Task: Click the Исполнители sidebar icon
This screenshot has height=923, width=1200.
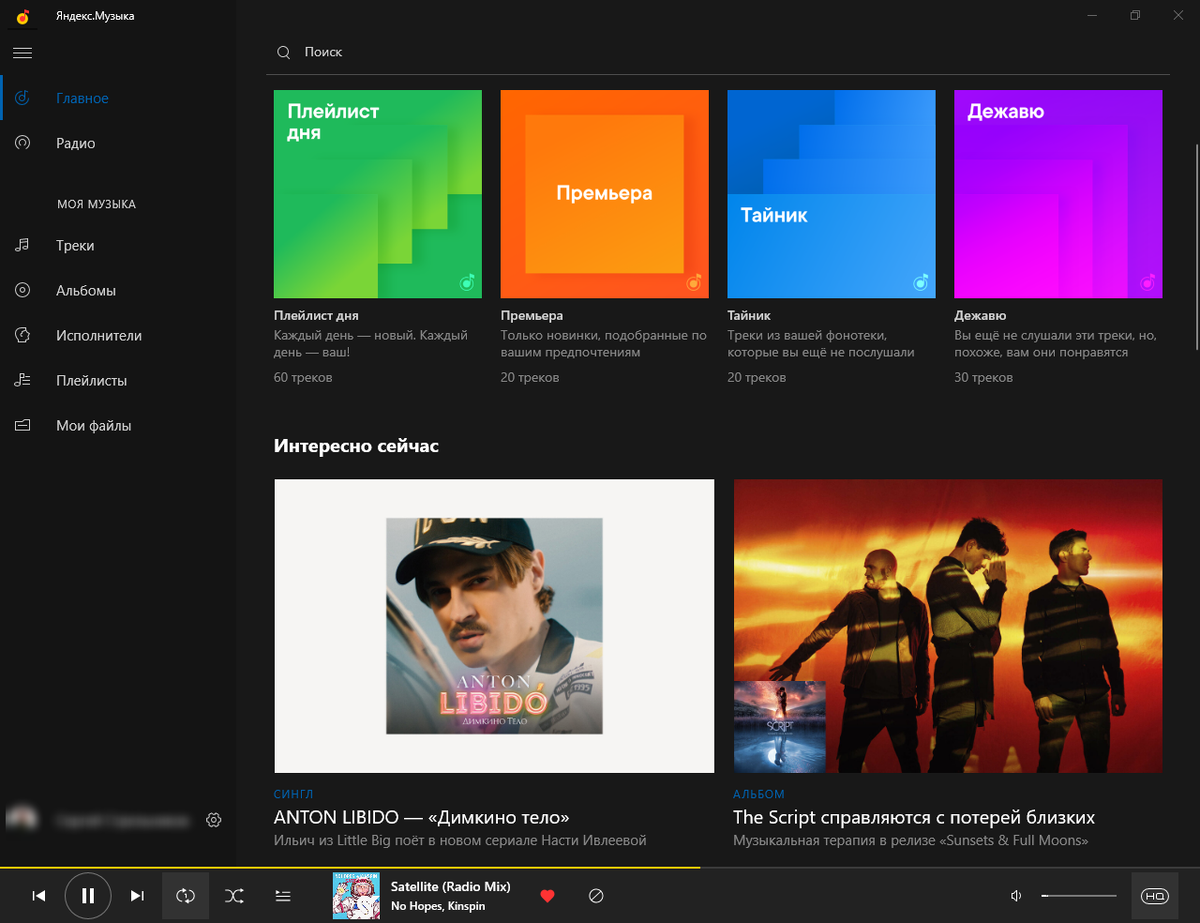Action: pyautogui.click(x=22, y=335)
